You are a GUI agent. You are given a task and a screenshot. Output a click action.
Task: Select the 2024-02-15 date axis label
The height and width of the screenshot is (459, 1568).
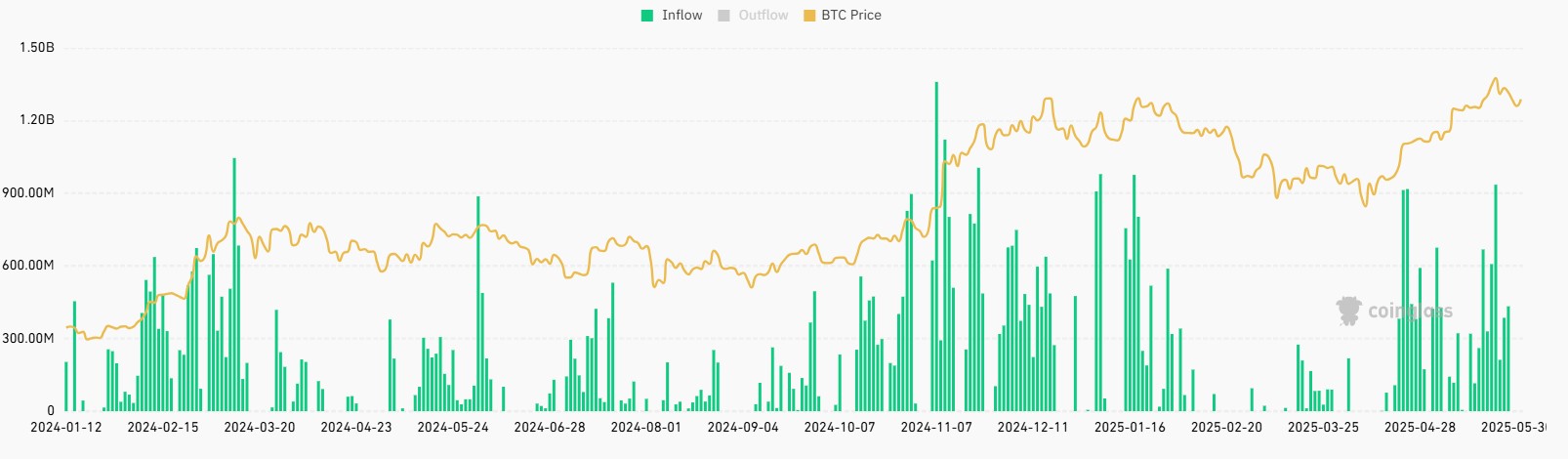pos(163,428)
